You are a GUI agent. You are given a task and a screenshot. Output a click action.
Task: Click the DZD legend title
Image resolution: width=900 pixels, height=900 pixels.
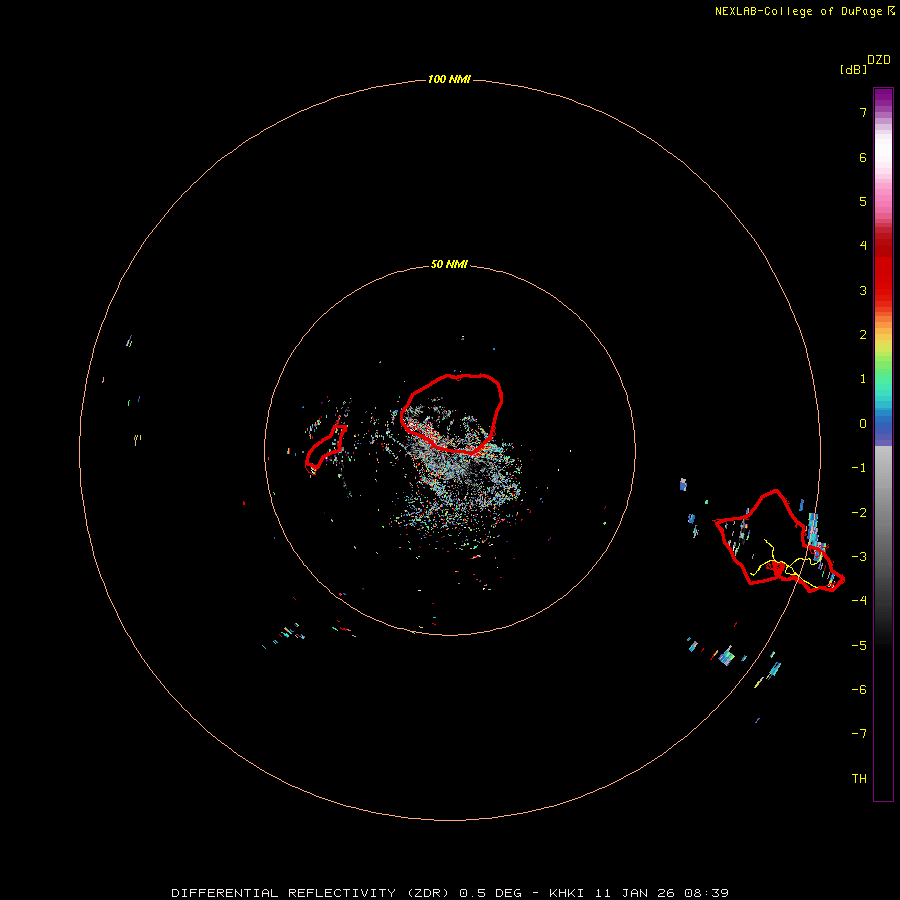tap(879, 60)
